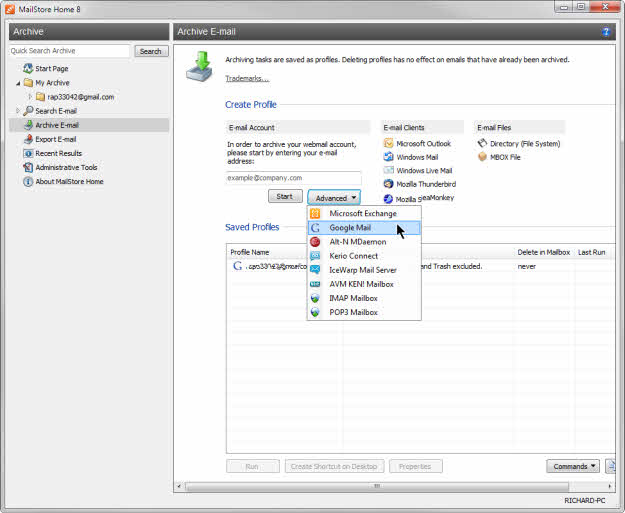Expand the Search E-mail tree node
Screen dimensions: 625x513
tap(18, 111)
